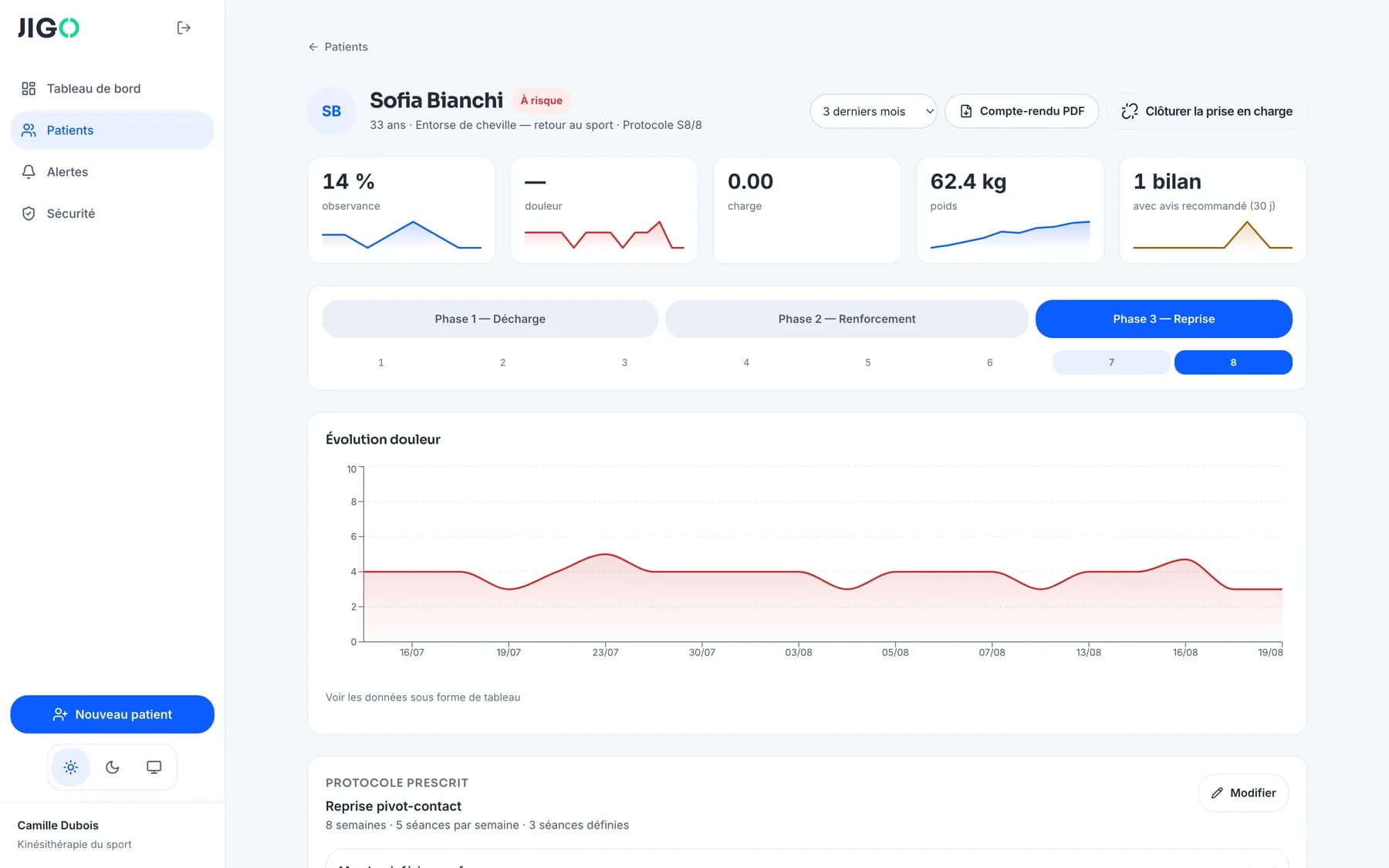Click Clôturer la prise en charge
Viewport: 1389px width, 868px height.
(1207, 111)
